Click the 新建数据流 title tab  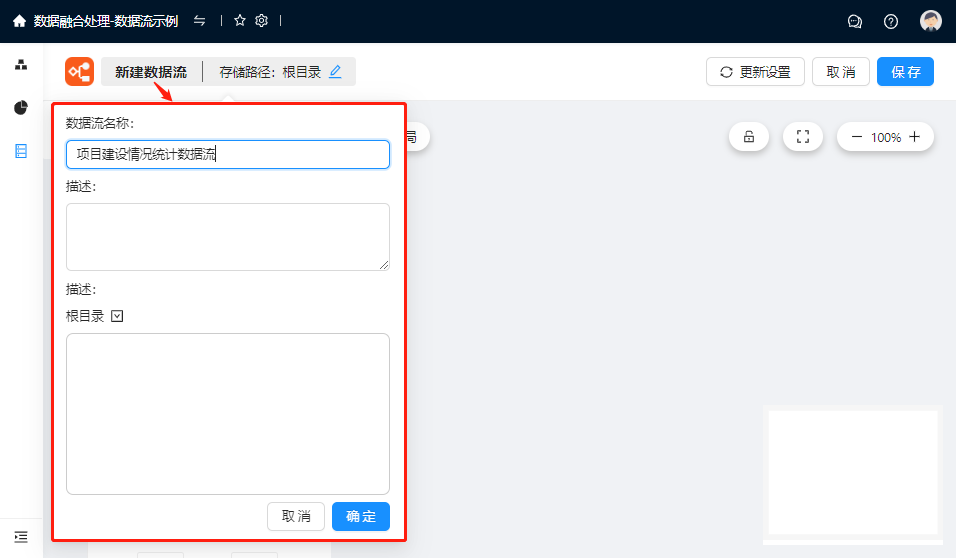pyautogui.click(x=151, y=72)
